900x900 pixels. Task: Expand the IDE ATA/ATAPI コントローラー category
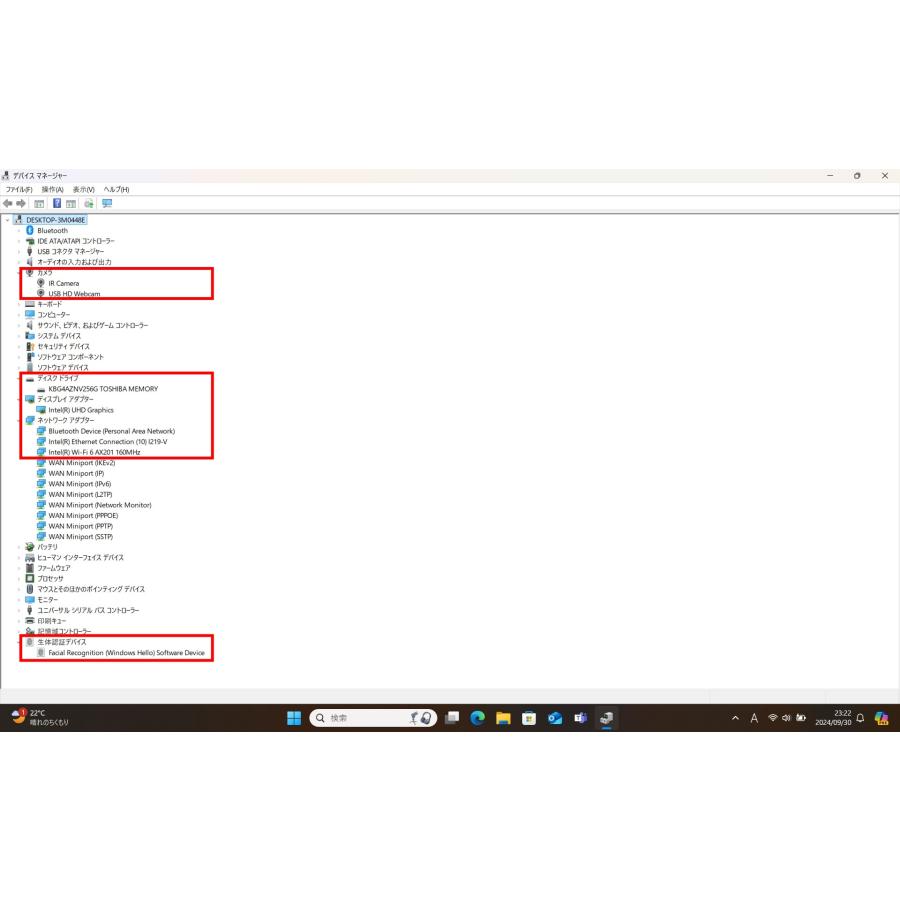(x=19, y=241)
